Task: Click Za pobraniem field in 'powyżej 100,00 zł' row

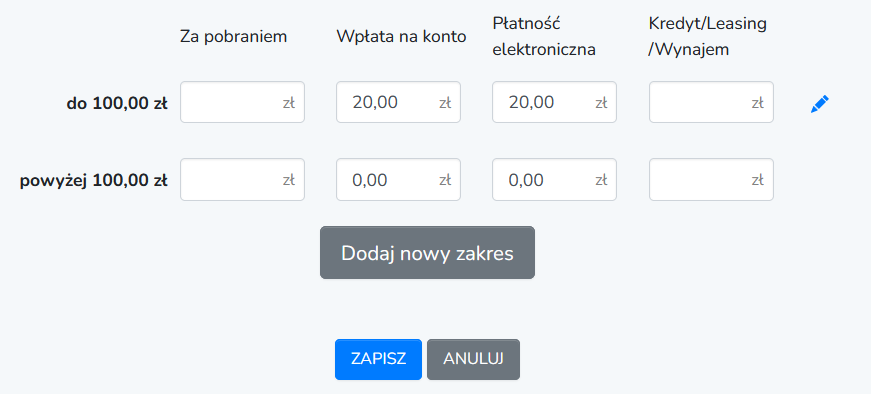Action: (x=242, y=179)
